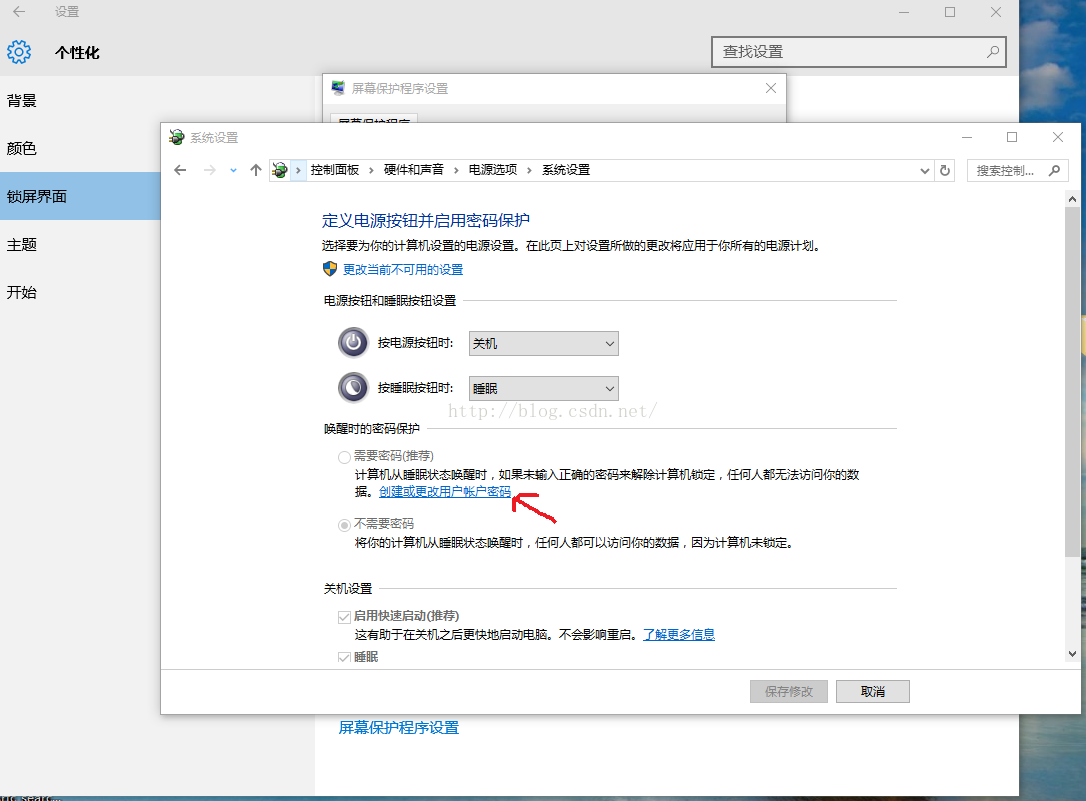Click the sleep moon icon beside 按睡眠按钮时

[353, 388]
